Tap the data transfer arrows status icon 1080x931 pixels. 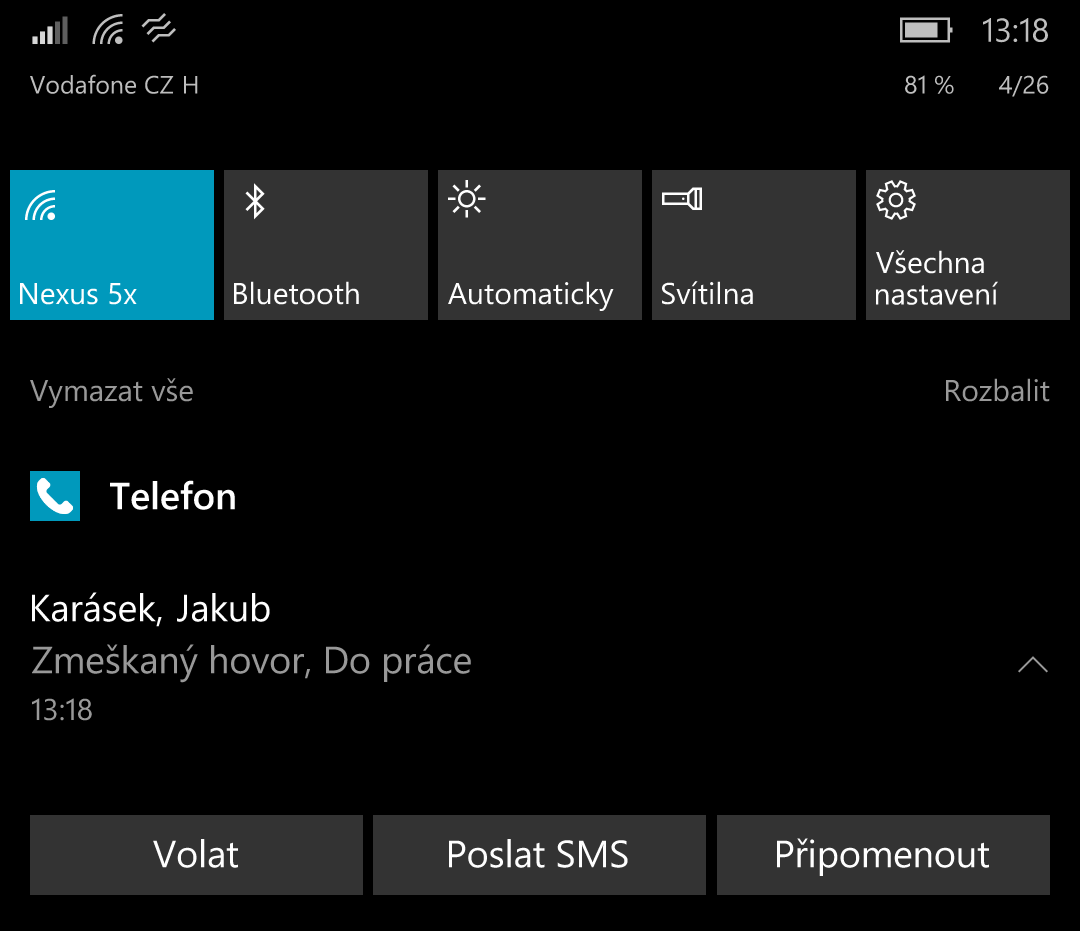158,30
